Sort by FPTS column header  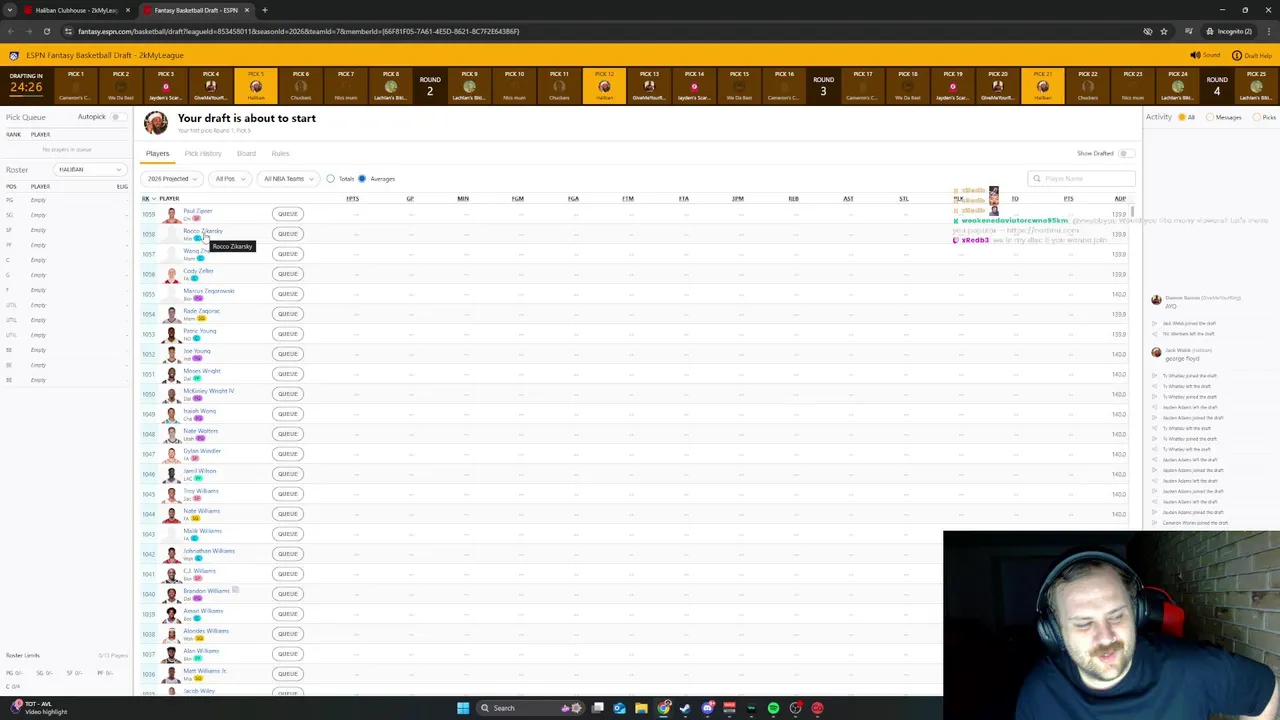[x=352, y=199]
